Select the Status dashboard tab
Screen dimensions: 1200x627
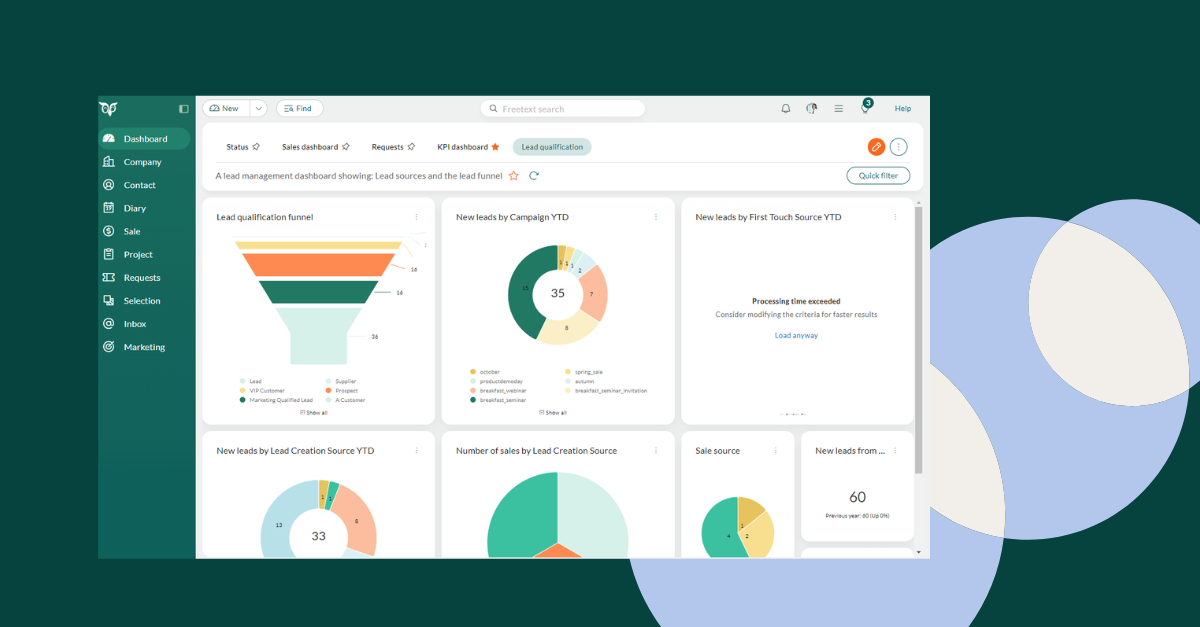click(x=237, y=147)
